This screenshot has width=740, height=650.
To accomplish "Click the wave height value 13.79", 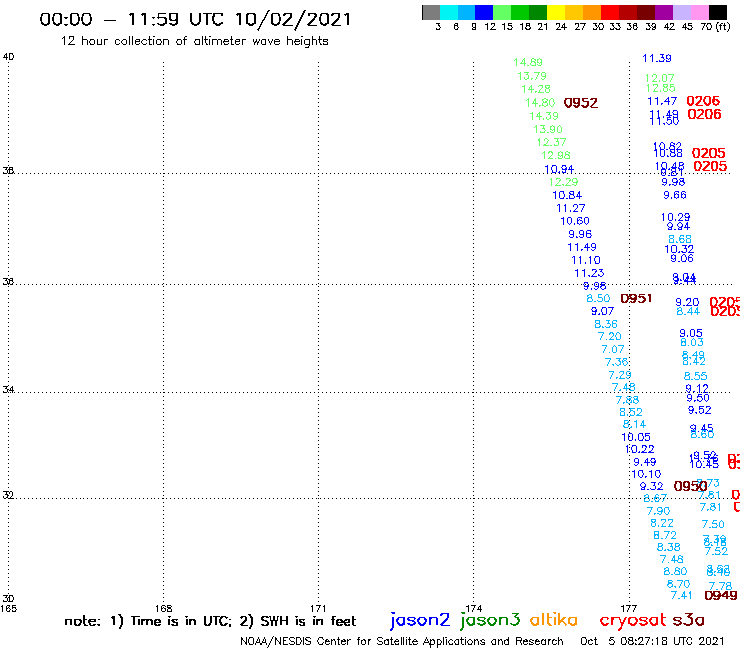I will pos(531,76).
